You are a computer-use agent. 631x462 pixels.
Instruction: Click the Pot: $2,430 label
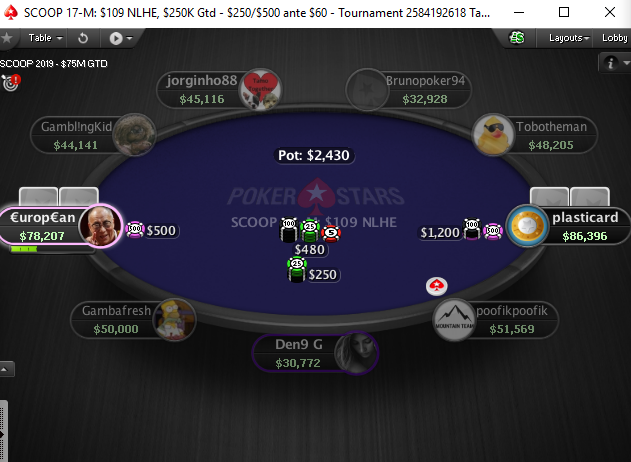click(314, 155)
